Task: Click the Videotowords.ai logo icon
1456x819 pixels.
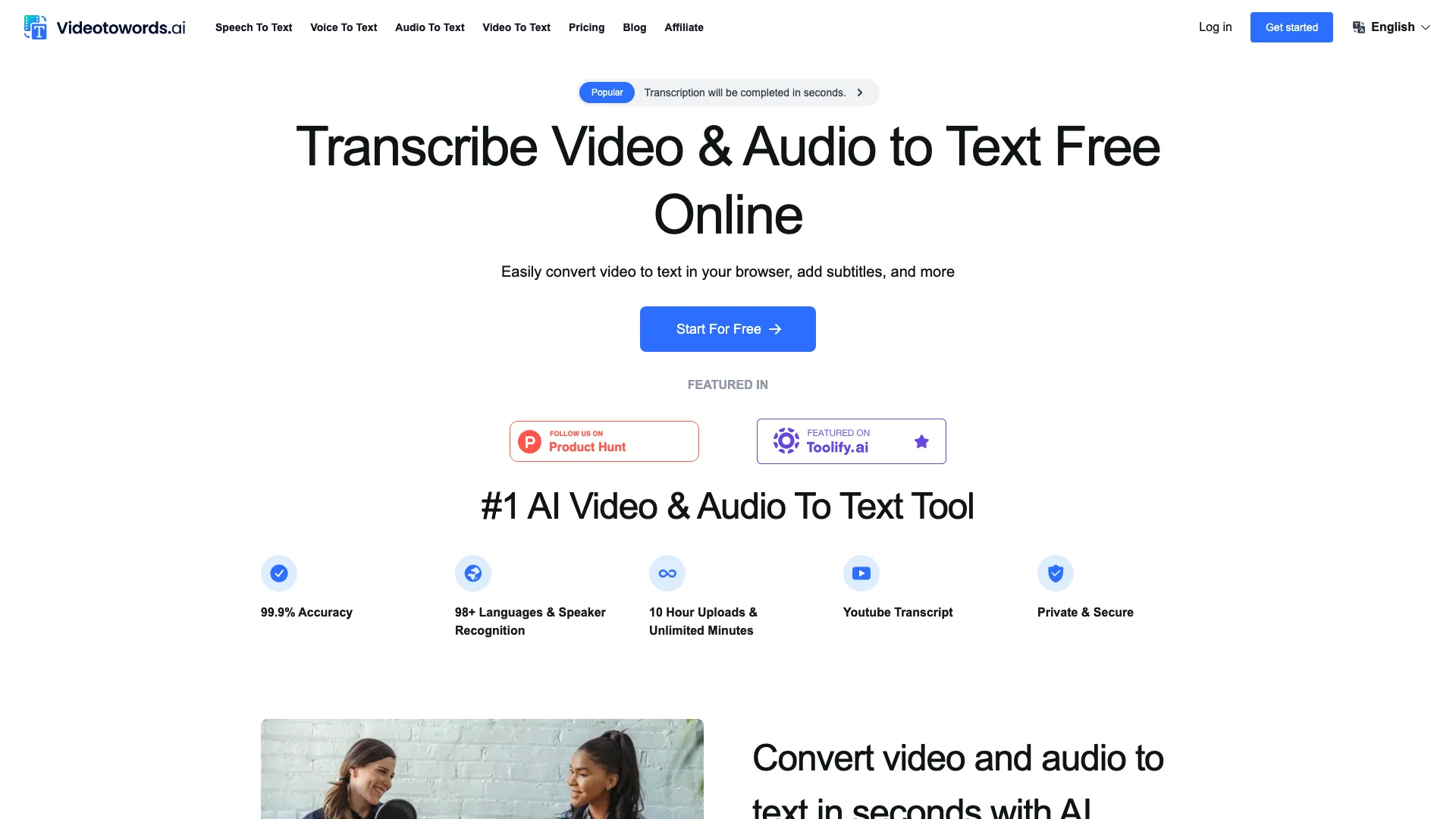Action: 35,27
